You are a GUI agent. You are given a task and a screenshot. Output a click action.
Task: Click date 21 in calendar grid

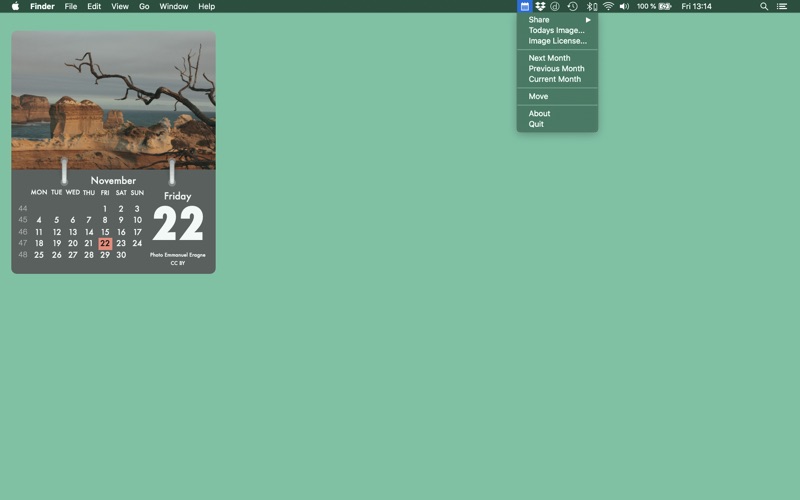coord(89,243)
